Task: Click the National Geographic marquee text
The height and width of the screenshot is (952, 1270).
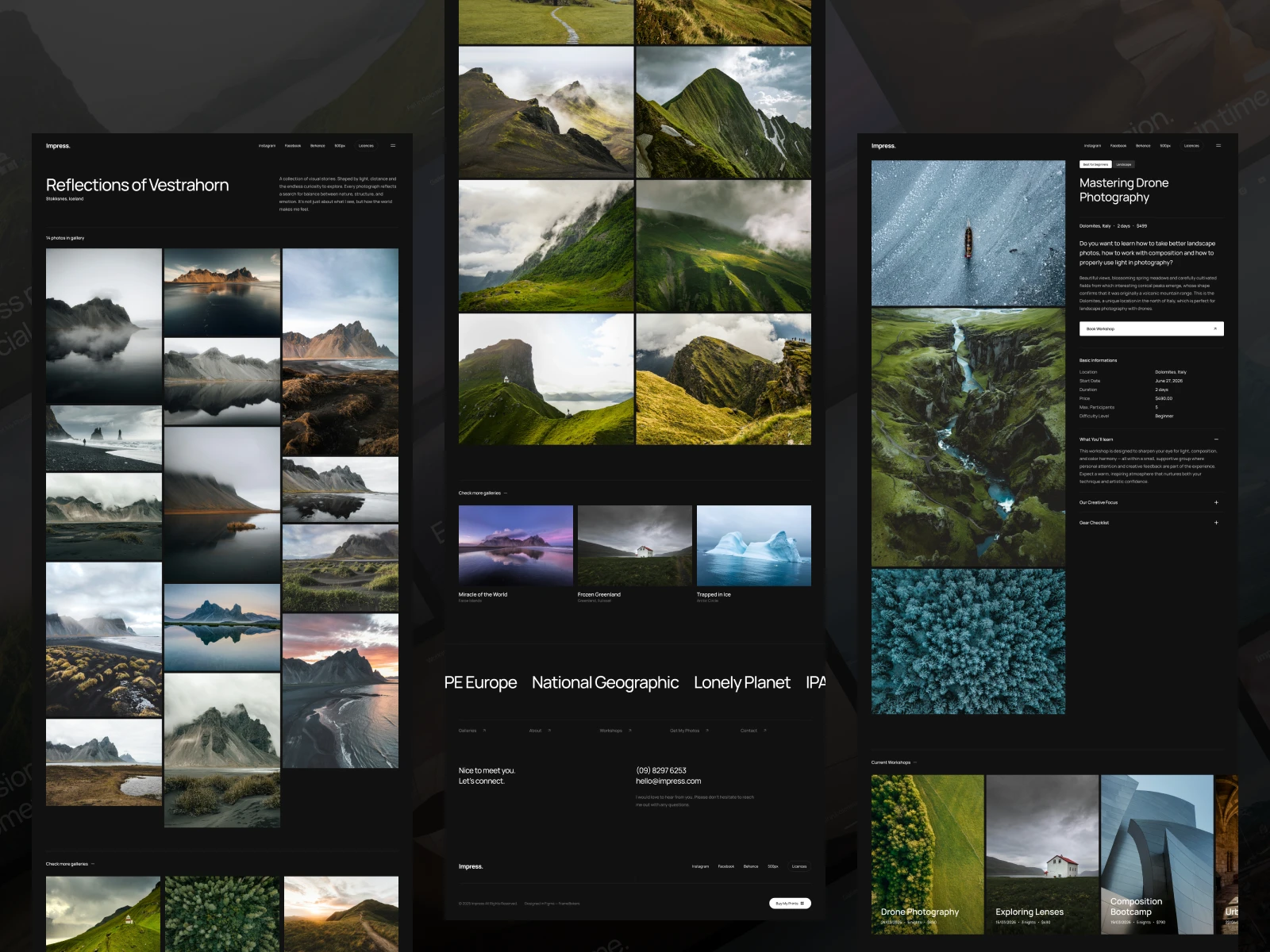Action: pos(605,683)
